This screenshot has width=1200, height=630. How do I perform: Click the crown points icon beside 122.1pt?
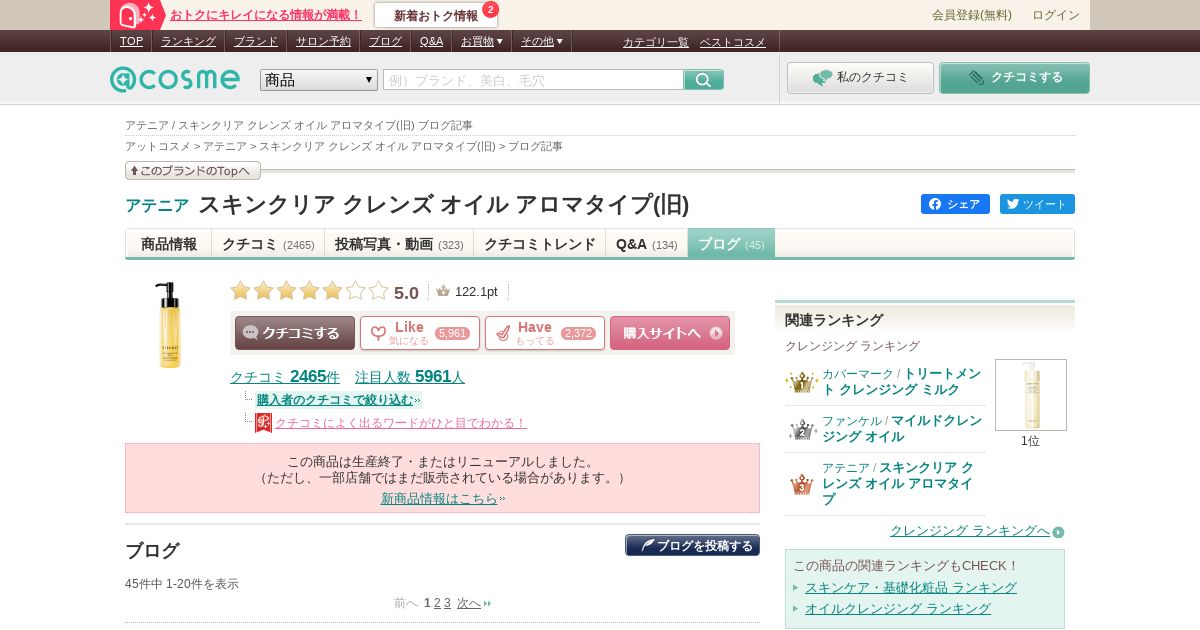tap(443, 291)
